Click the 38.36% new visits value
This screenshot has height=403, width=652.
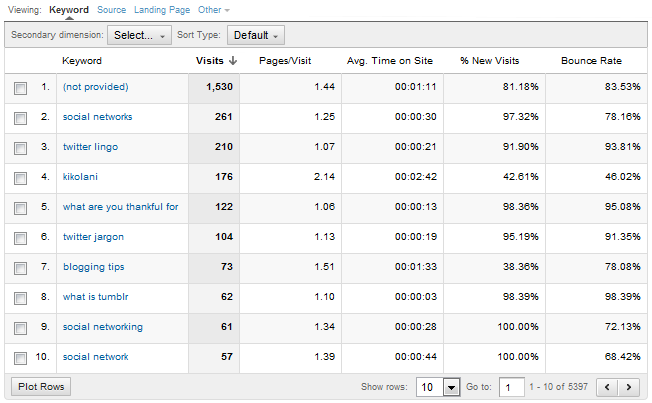click(x=521, y=267)
